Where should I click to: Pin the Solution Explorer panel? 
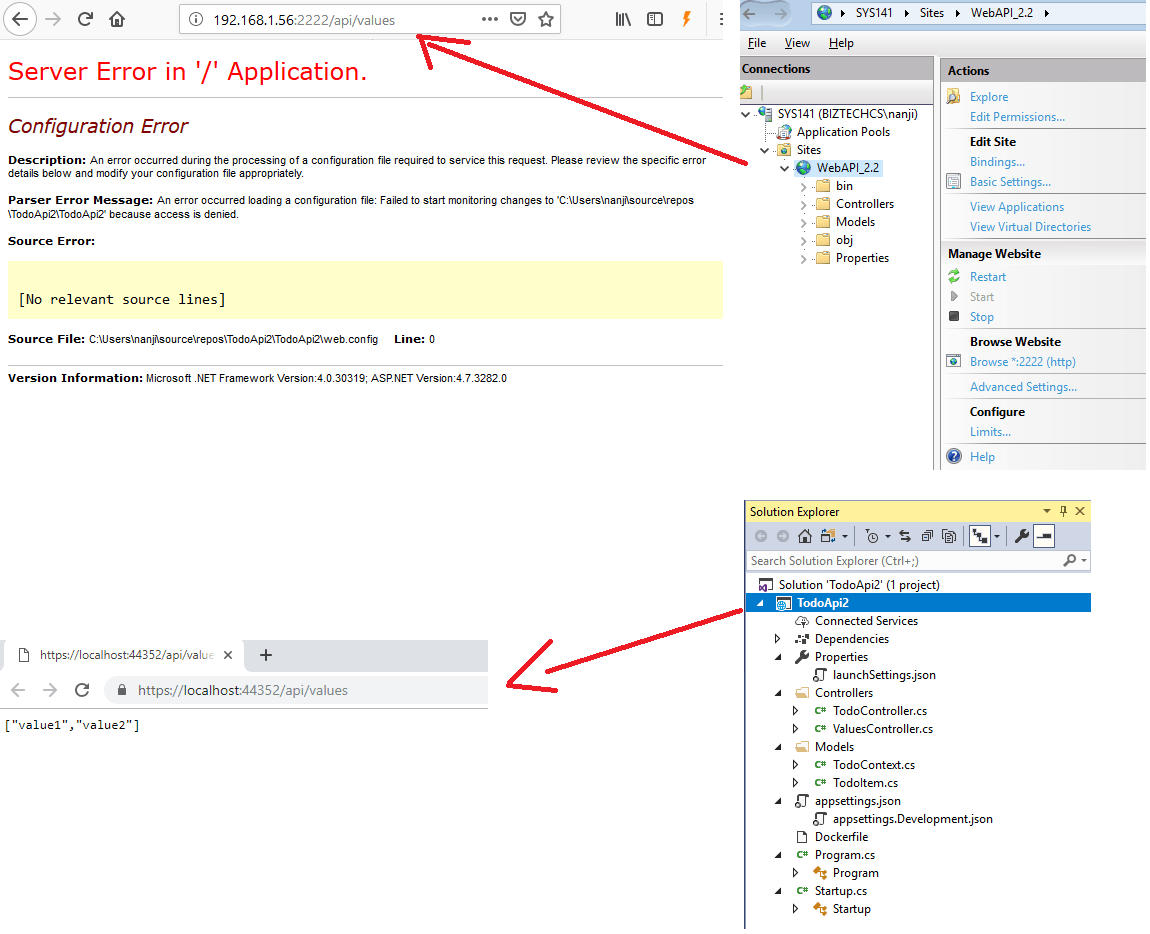pyautogui.click(x=1063, y=511)
